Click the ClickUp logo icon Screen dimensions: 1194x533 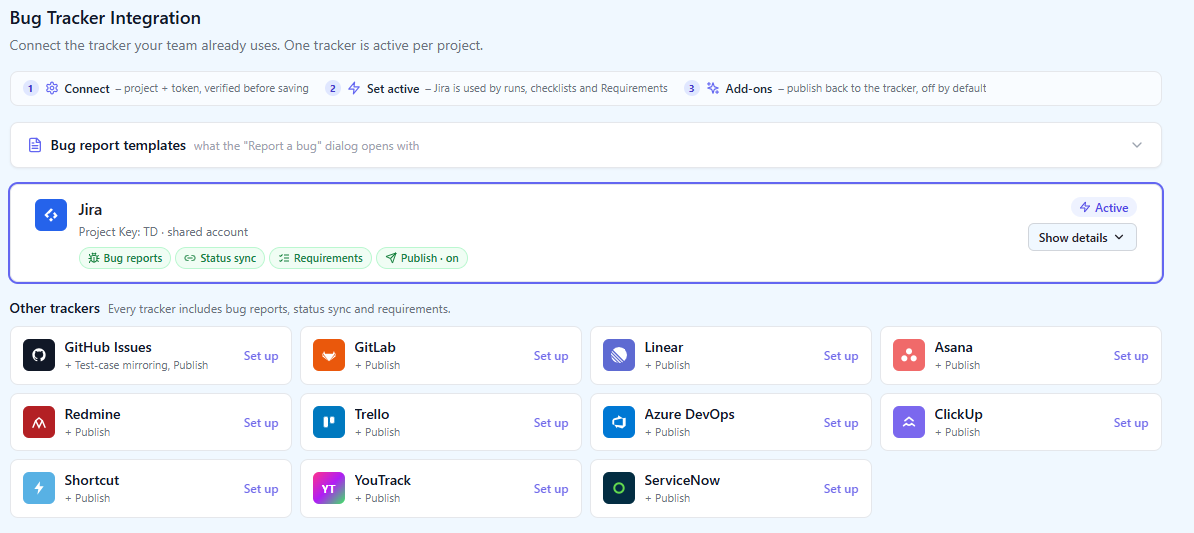(909, 422)
